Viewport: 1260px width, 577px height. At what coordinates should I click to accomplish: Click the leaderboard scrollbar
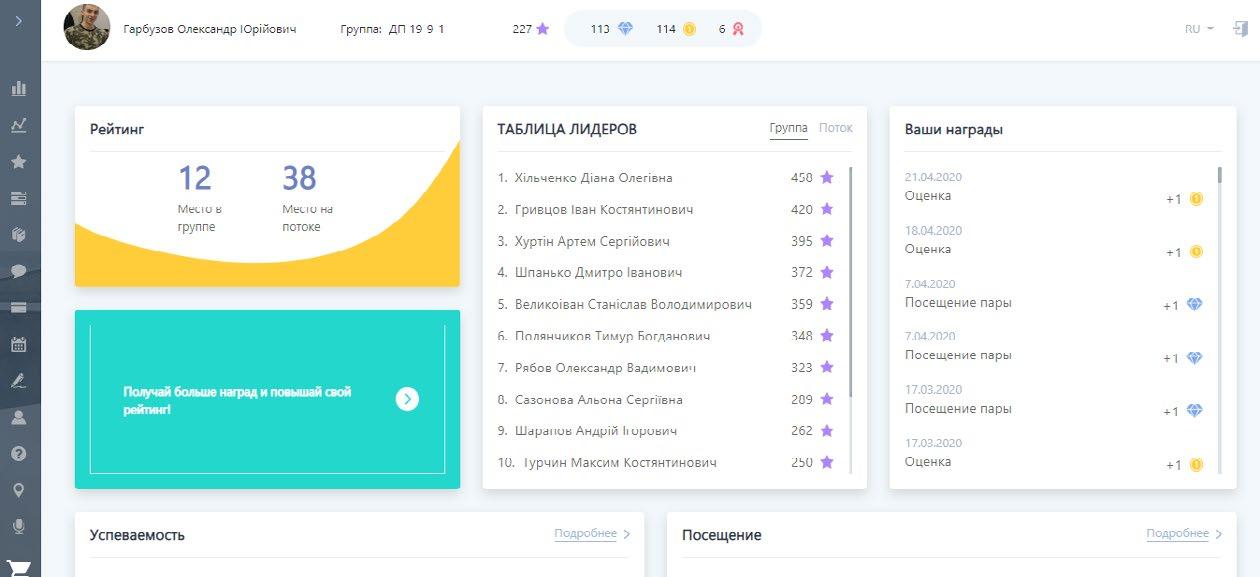click(851, 281)
